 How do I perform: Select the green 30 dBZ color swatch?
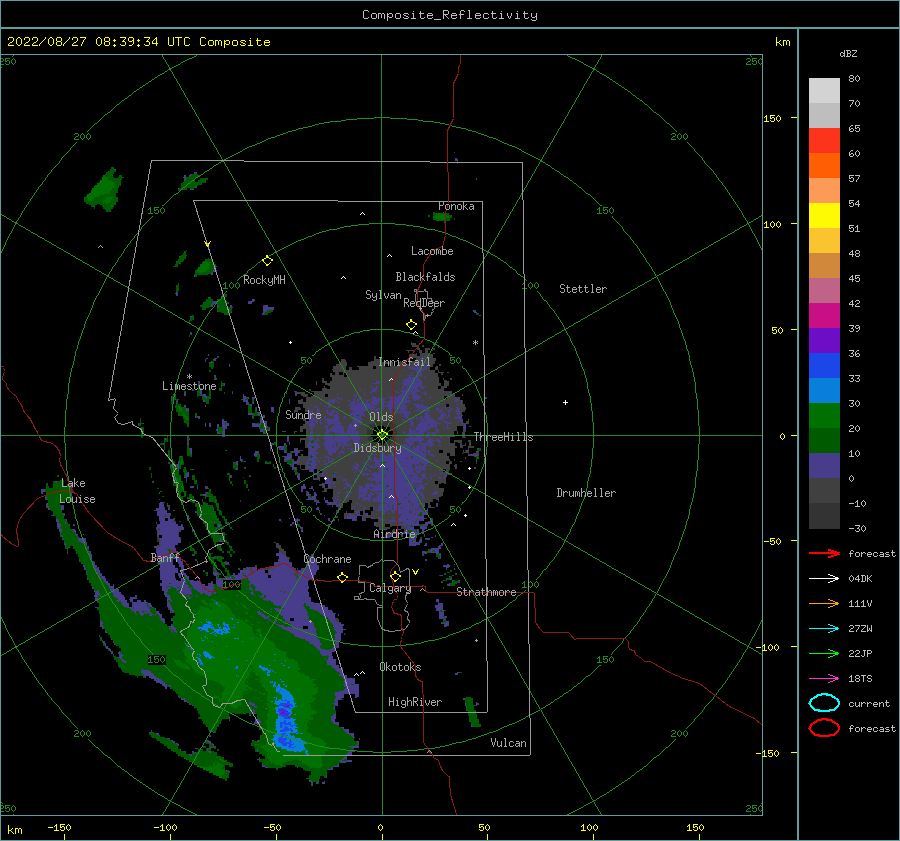click(x=824, y=415)
